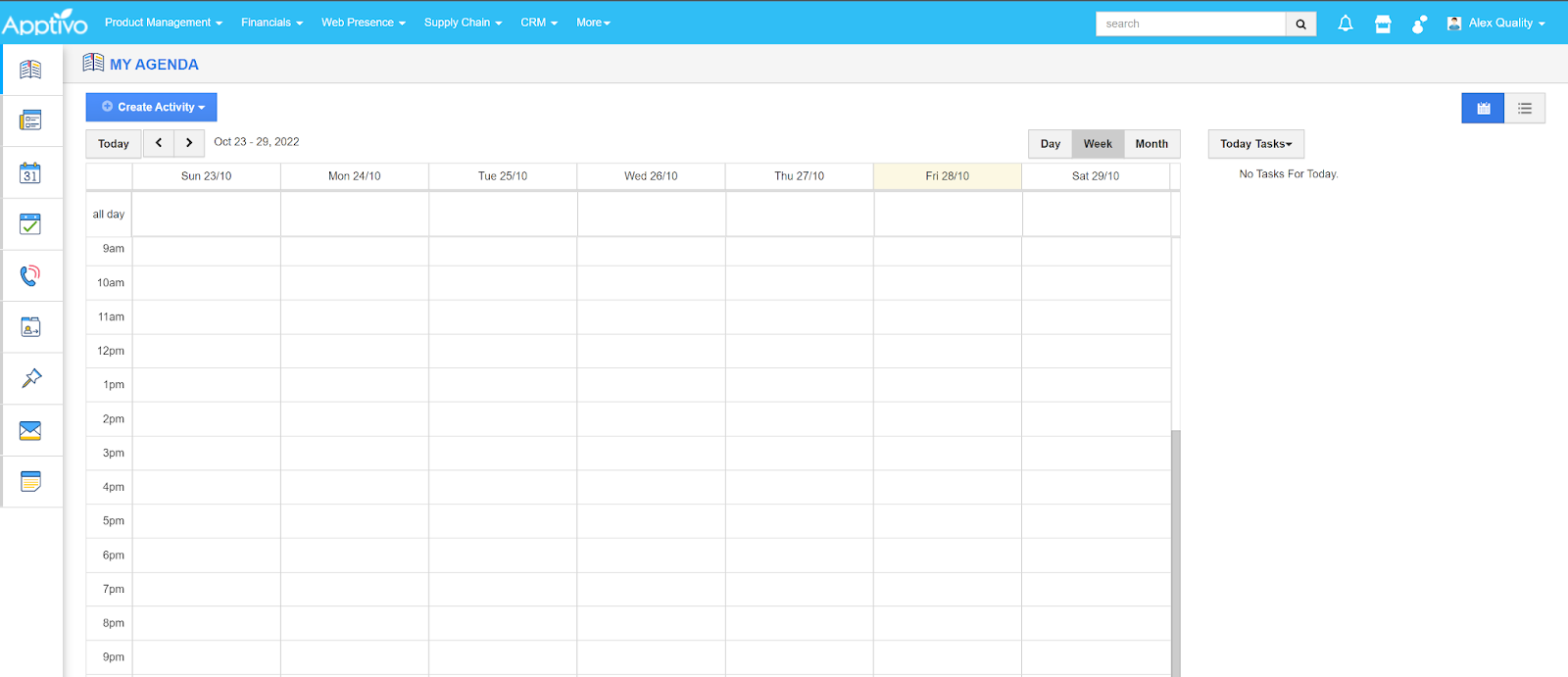Open the CRM menu

pos(538,23)
